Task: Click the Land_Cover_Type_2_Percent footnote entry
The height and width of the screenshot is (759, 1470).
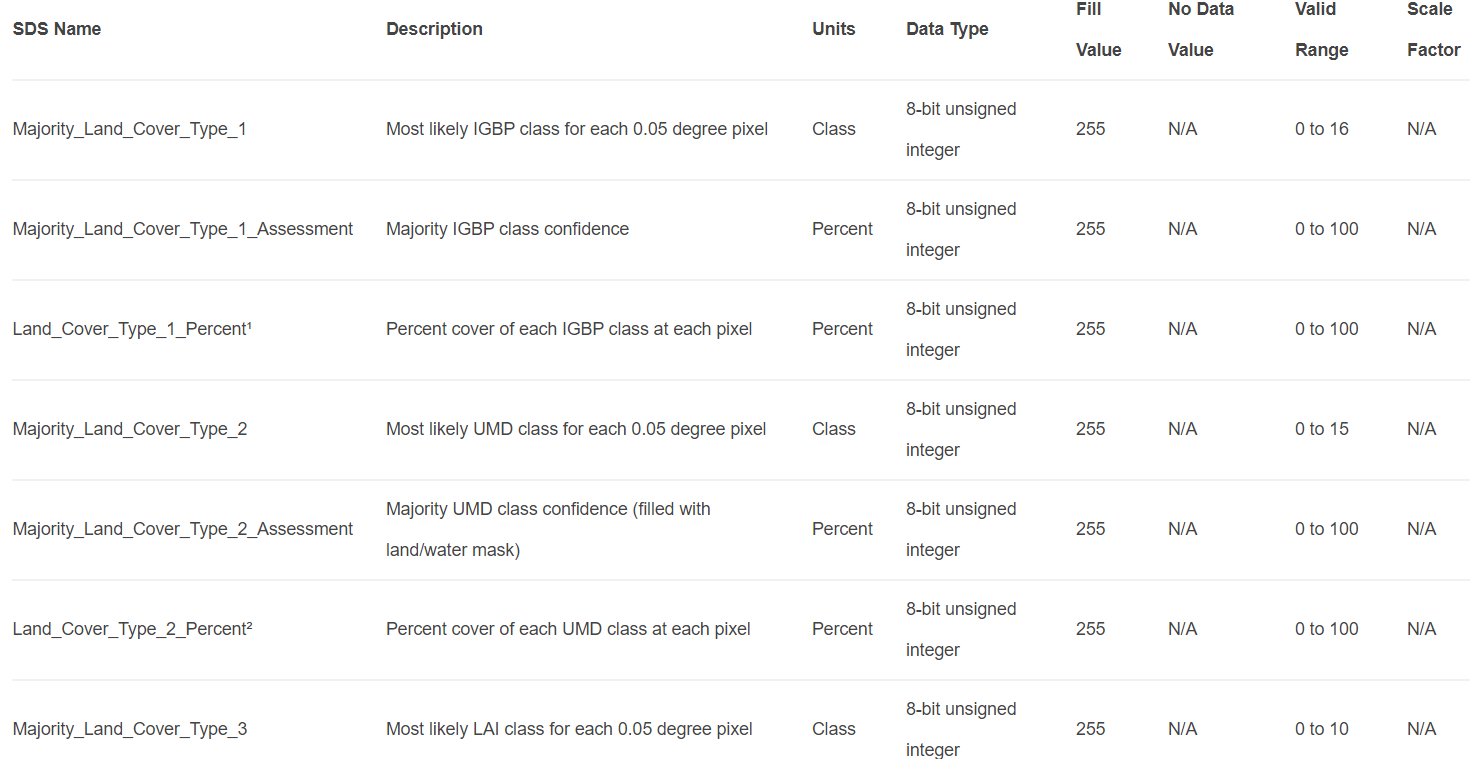Action: (132, 629)
